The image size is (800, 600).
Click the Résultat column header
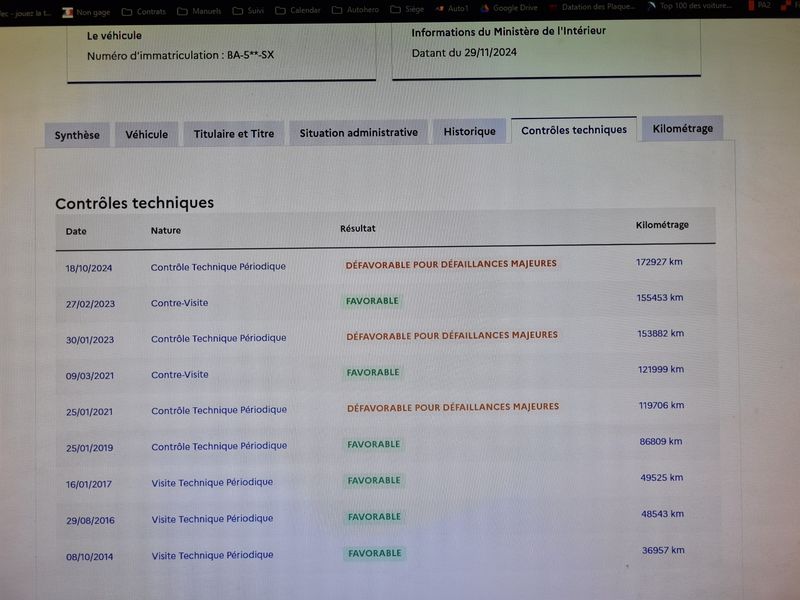pyautogui.click(x=358, y=229)
